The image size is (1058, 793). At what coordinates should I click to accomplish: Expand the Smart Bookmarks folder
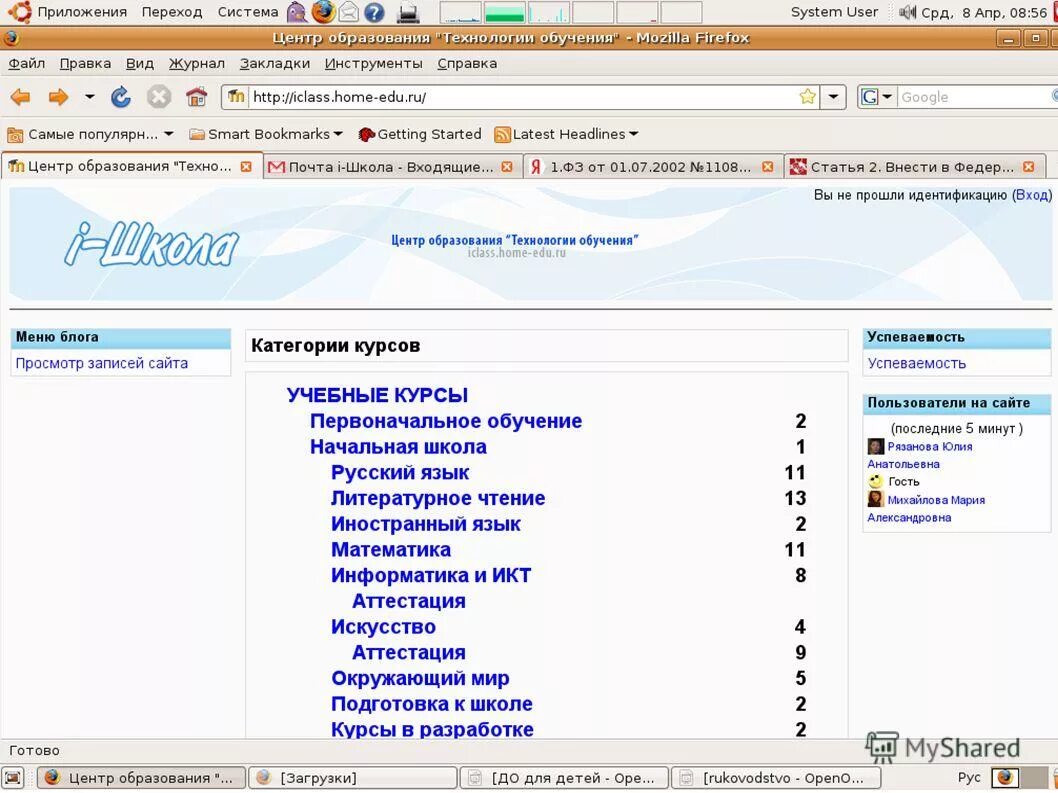pyautogui.click(x=266, y=134)
